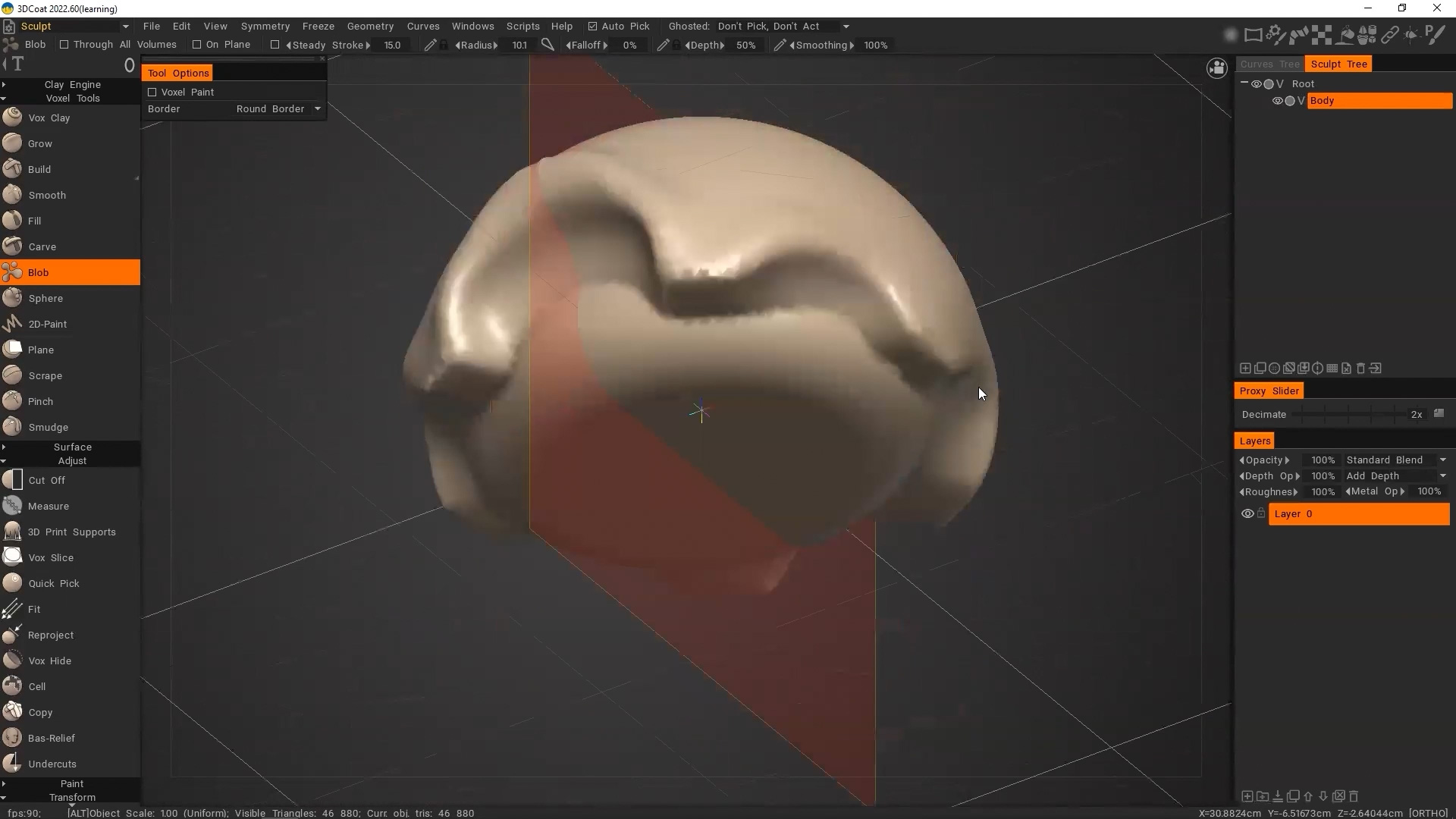Enable the Voxel Paint checkbox
Image resolution: width=1456 pixels, height=819 pixels.
point(152,92)
